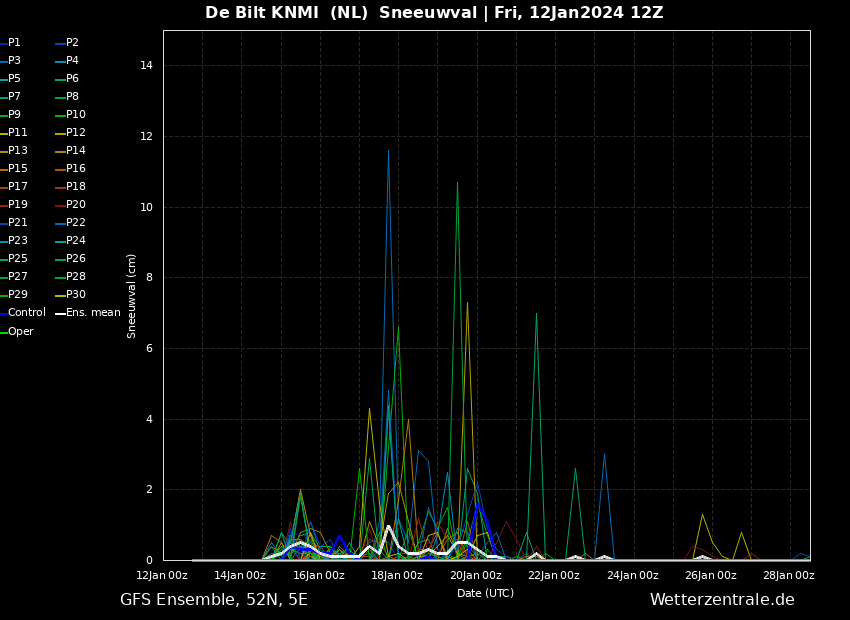Select the 28Jan 00z axis label

(x=789, y=575)
